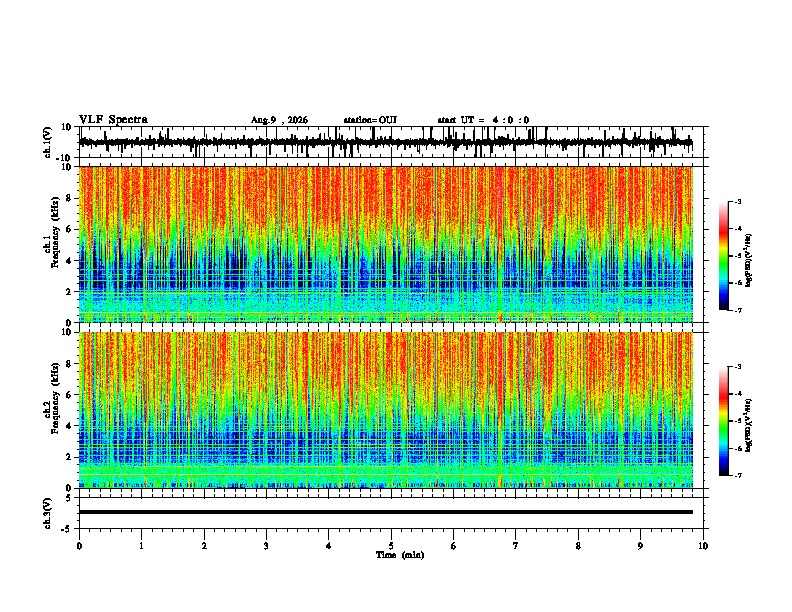Click the "6" kHz tick on ch.1 spectrogram

click(70, 229)
